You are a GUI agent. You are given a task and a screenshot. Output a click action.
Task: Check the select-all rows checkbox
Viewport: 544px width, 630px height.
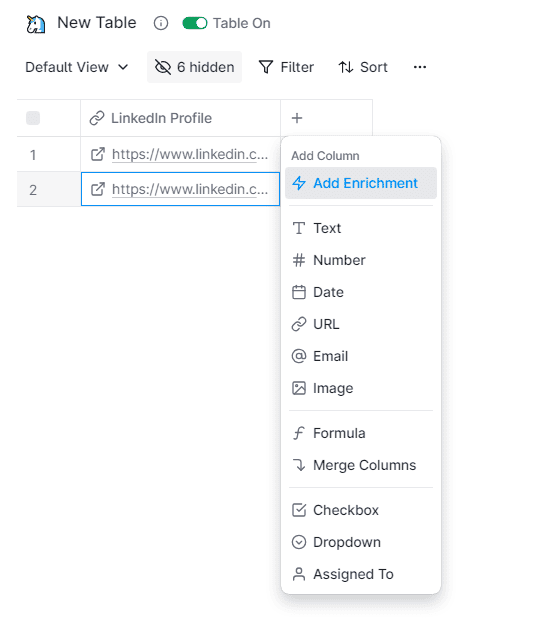(33, 118)
